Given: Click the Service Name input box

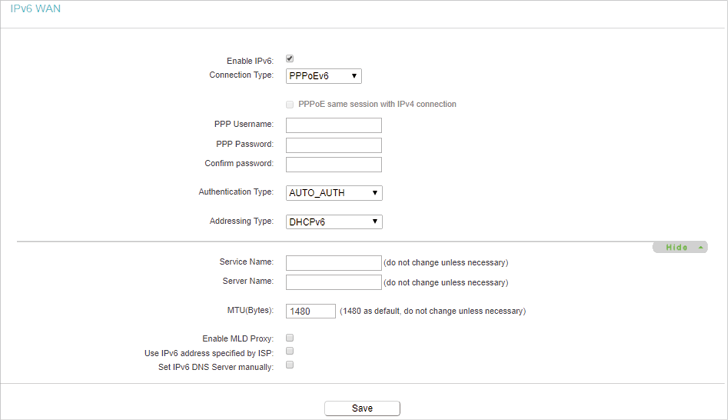Looking at the screenshot, I should (334, 263).
